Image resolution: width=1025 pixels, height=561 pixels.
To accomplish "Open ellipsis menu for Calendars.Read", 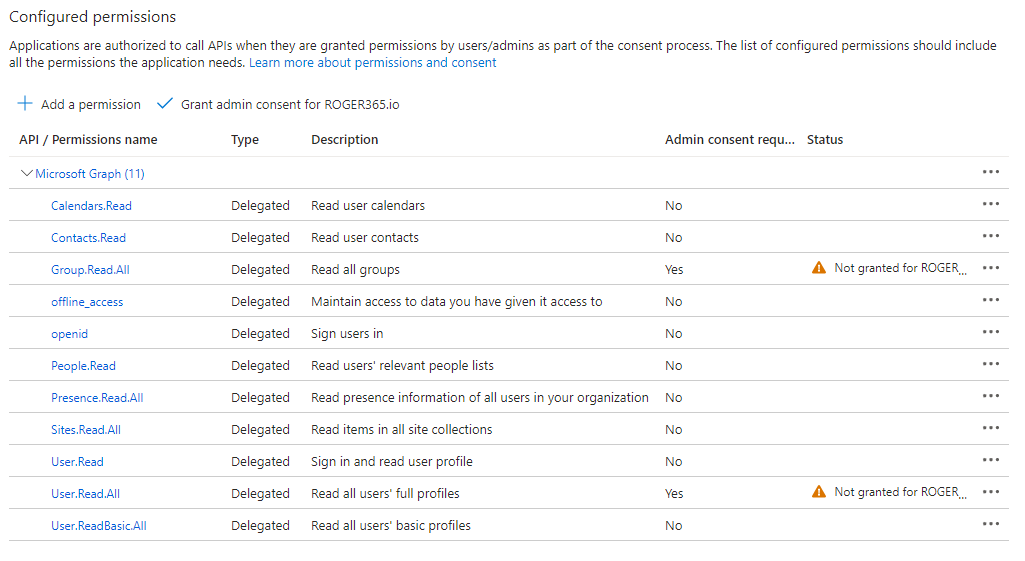I will click(x=990, y=204).
